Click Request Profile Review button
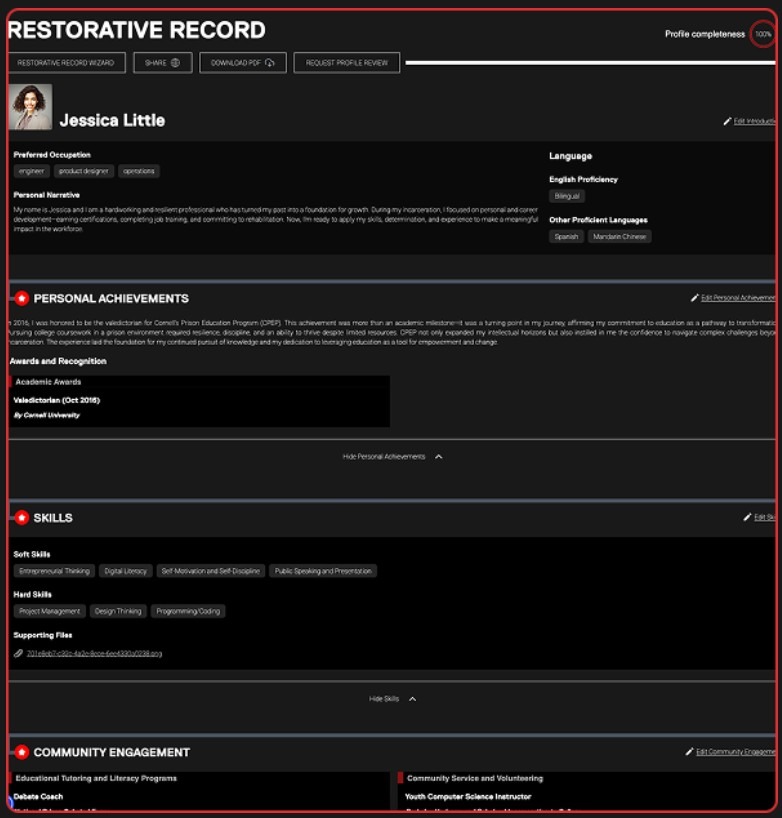The image size is (782, 818). (x=346, y=63)
